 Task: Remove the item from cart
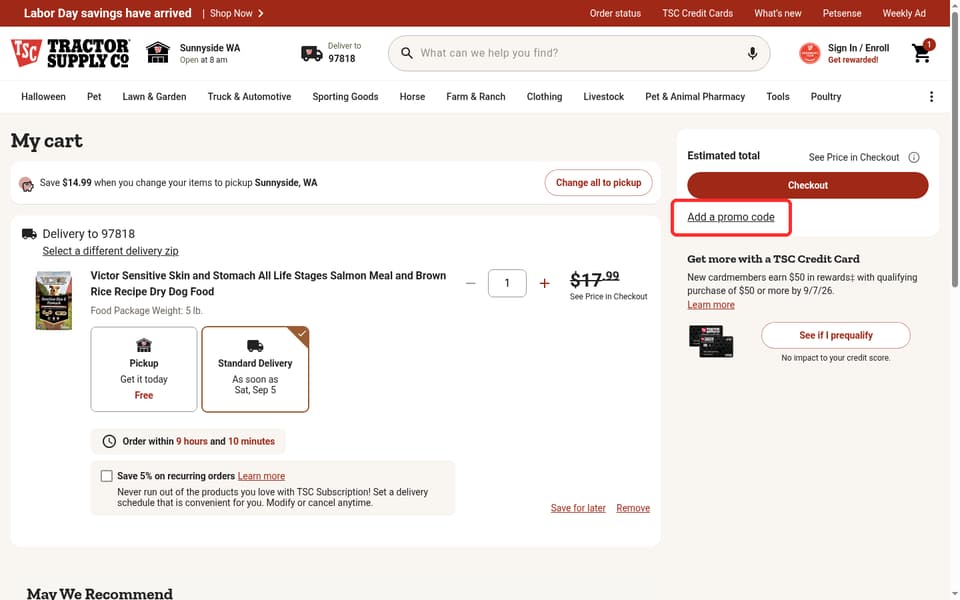tap(633, 508)
